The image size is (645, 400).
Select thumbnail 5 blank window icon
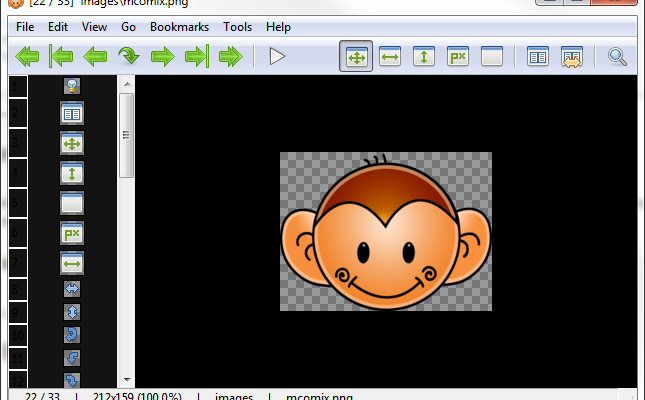coord(72,203)
